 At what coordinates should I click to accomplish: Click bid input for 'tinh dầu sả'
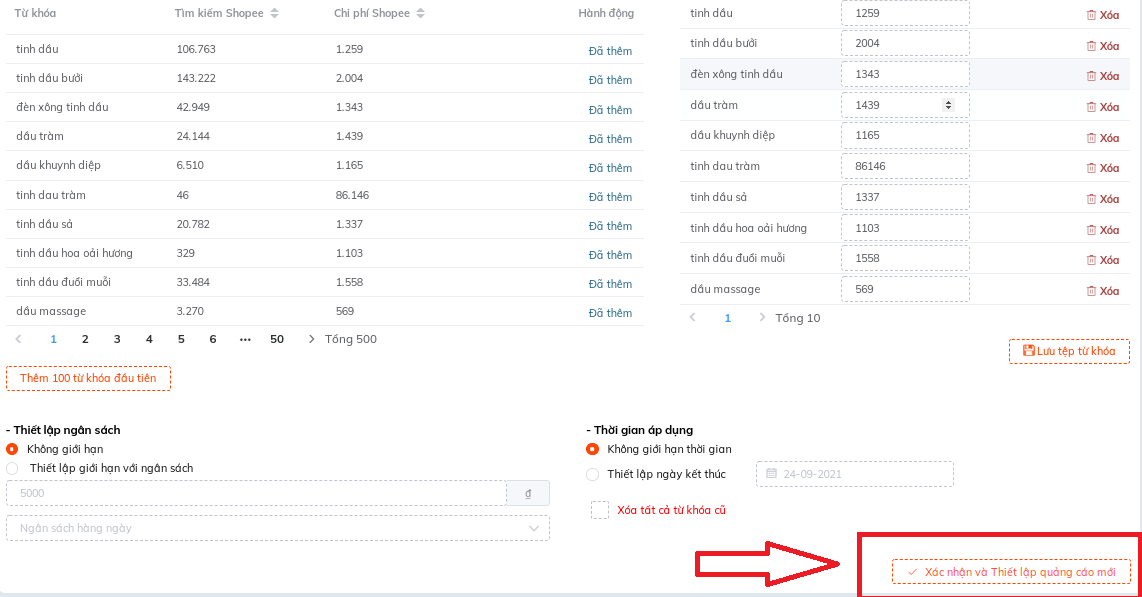click(905, 197)
